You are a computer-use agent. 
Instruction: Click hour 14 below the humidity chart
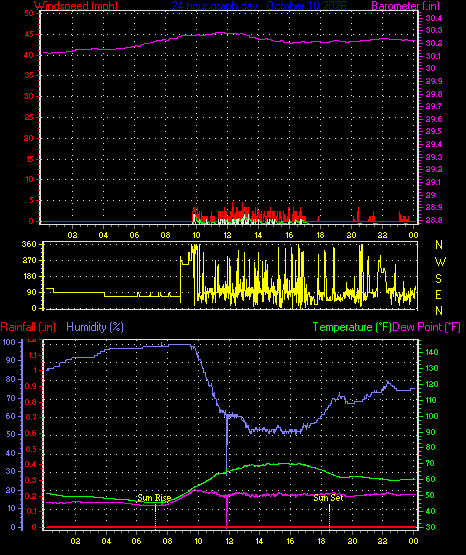[x=259, y=541]
